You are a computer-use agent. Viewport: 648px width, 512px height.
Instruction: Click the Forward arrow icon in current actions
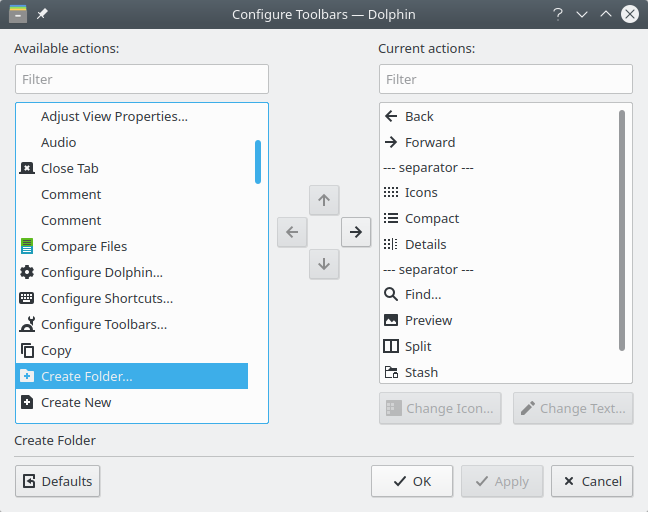pyautogui.click(x=391, y=142)
